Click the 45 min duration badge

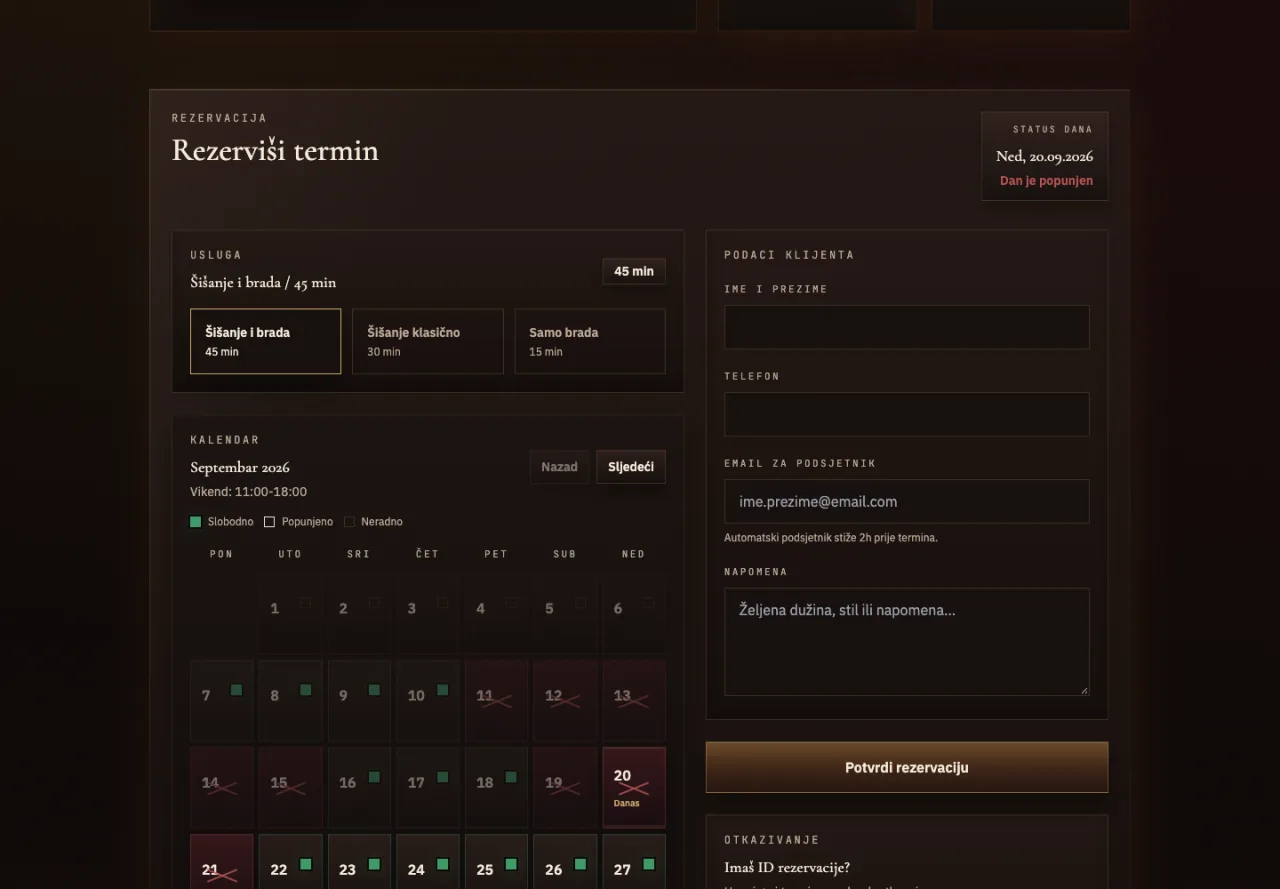[x=634, y=271]
